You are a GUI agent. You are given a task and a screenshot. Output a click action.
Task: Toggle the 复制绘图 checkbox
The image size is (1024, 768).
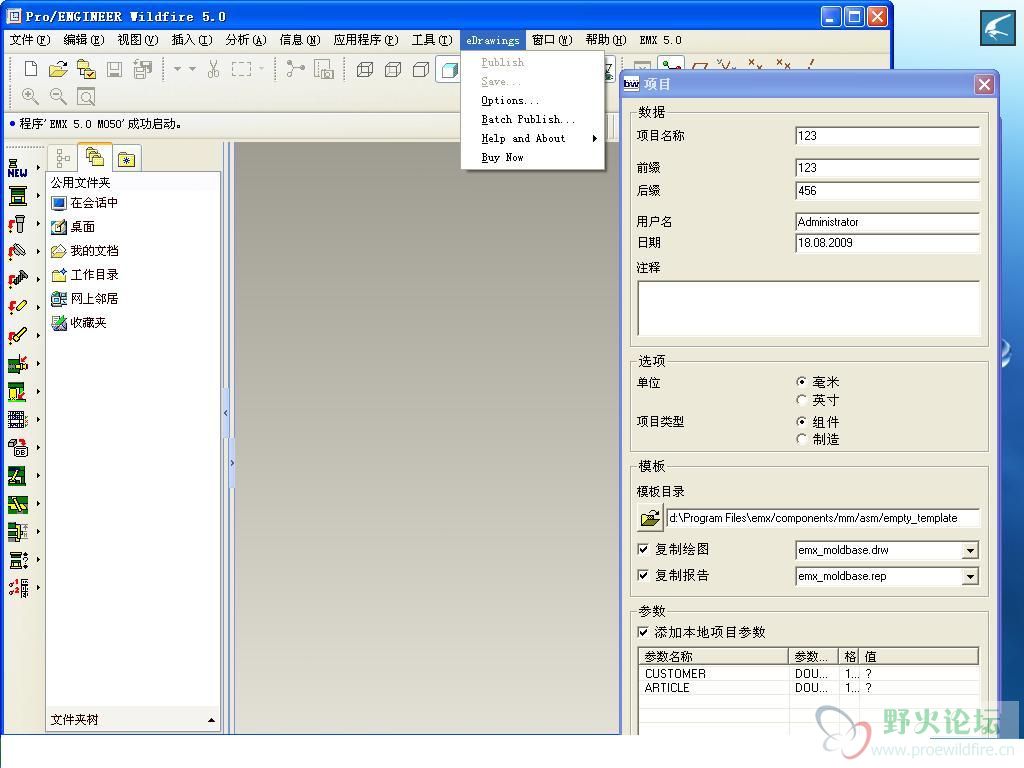point(643,549)
